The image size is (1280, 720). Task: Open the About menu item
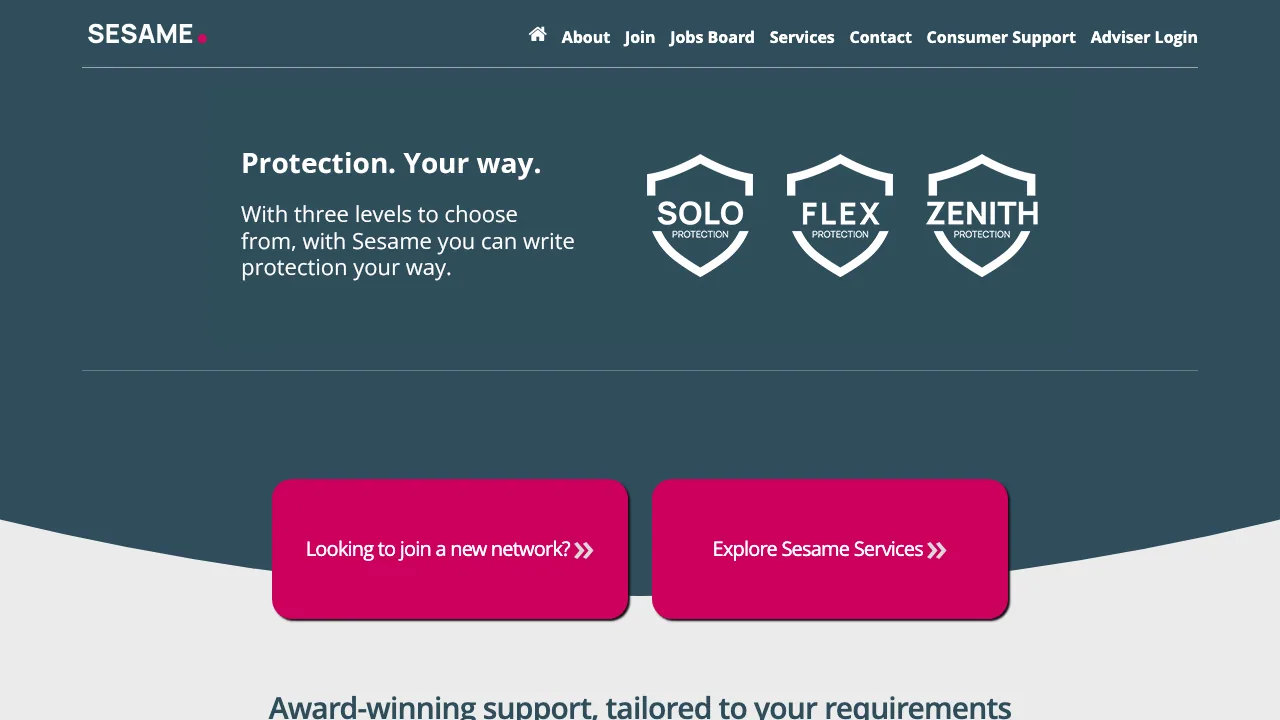coord(585,37)
